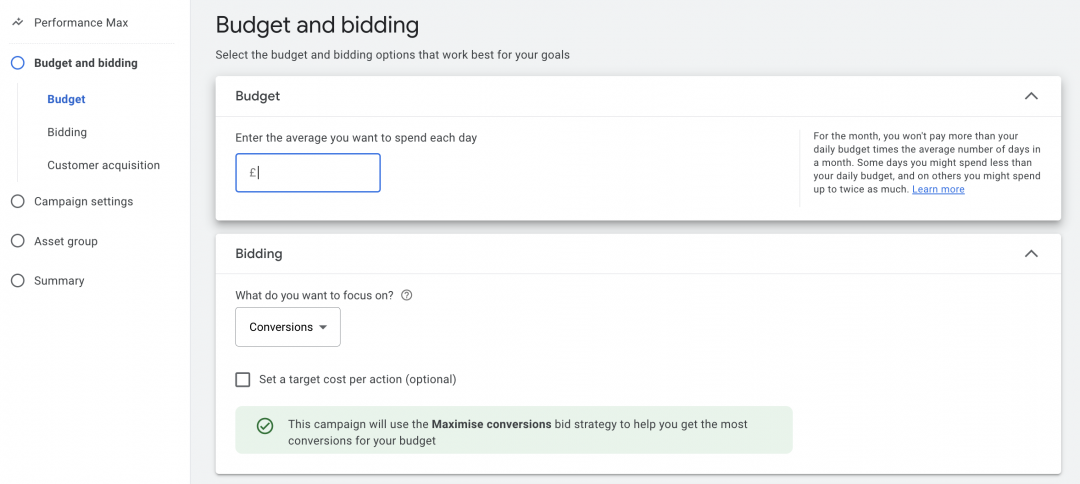Go to Budget sub-step in sidebar

pyautogui.click(x=66, y=99)
